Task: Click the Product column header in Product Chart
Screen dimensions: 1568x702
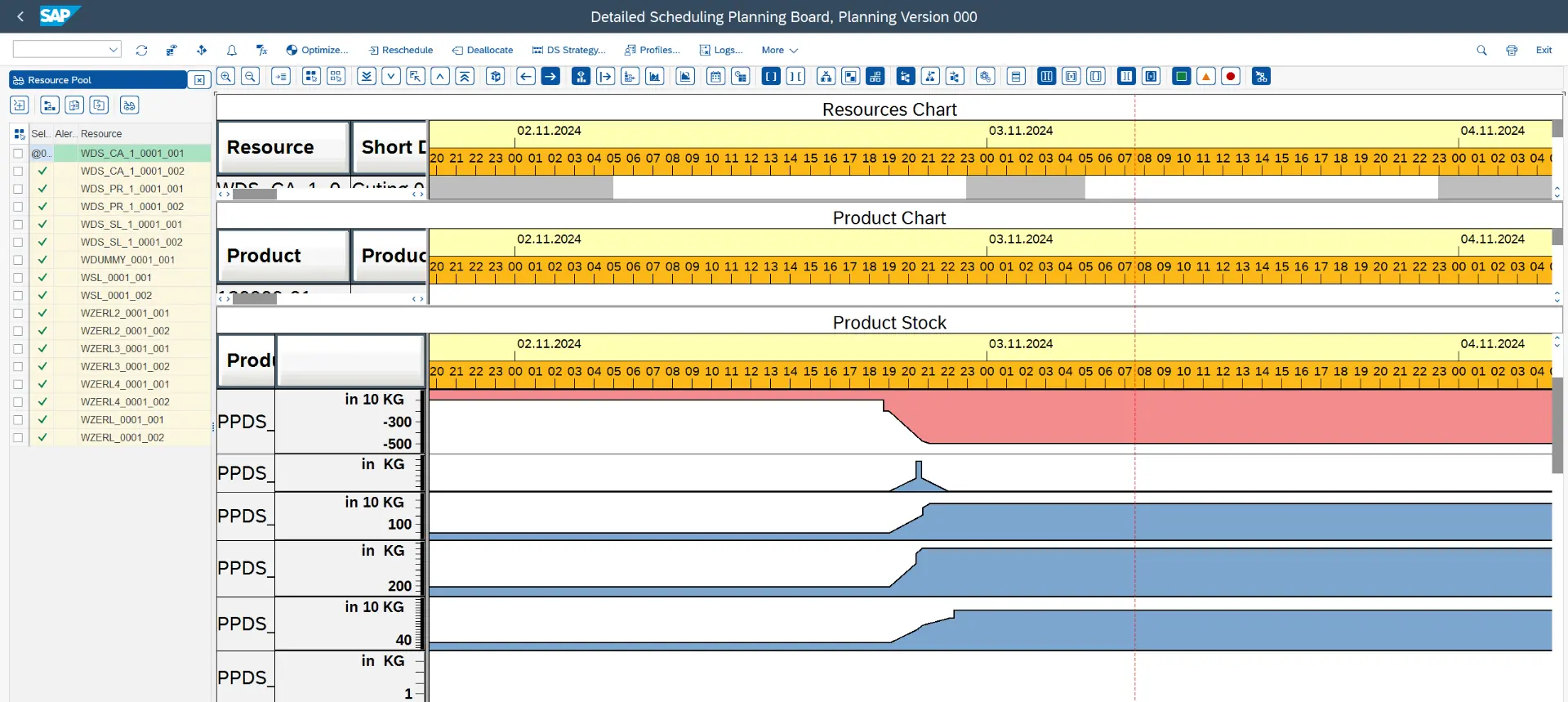Action: [x=283, y=256]
